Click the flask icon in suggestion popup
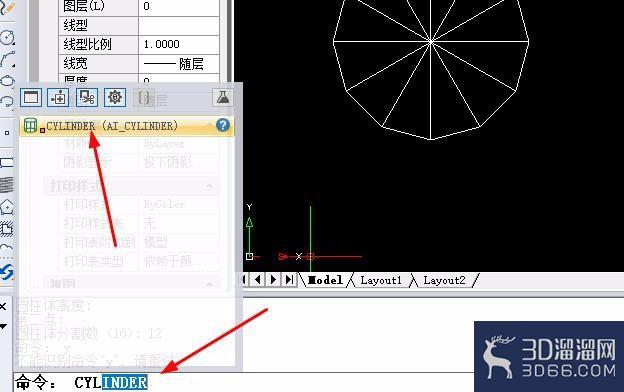 [223, 97]
